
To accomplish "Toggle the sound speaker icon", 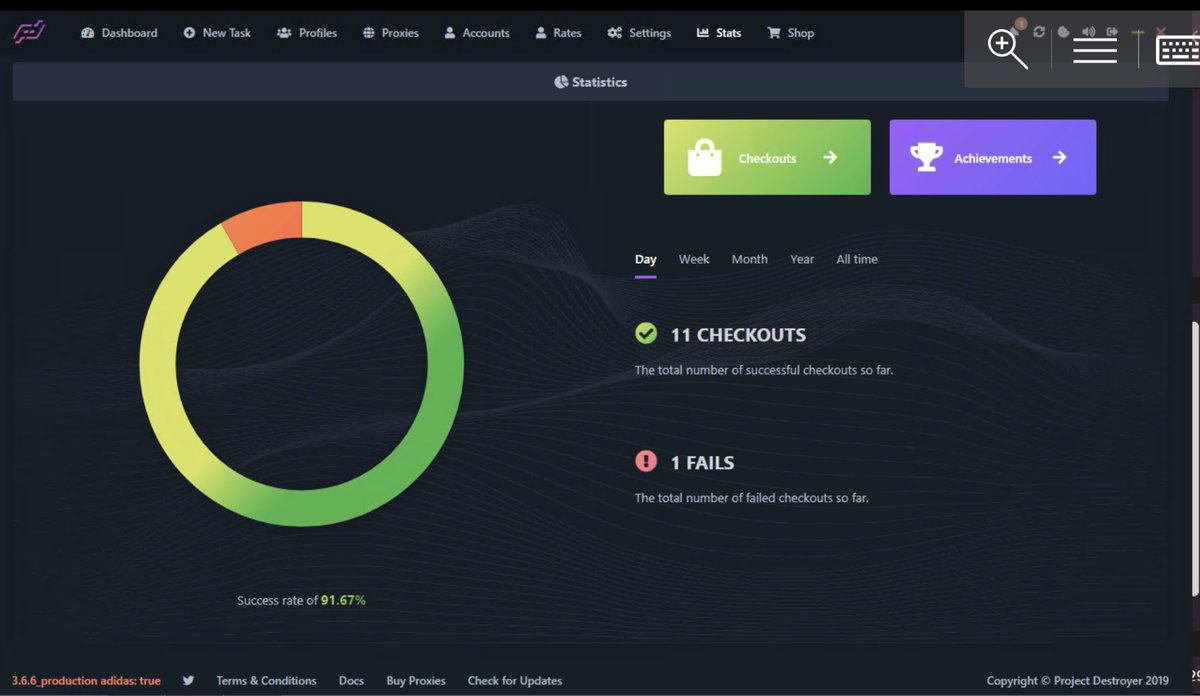I will pyautogui.click(x=1088, y=32).
